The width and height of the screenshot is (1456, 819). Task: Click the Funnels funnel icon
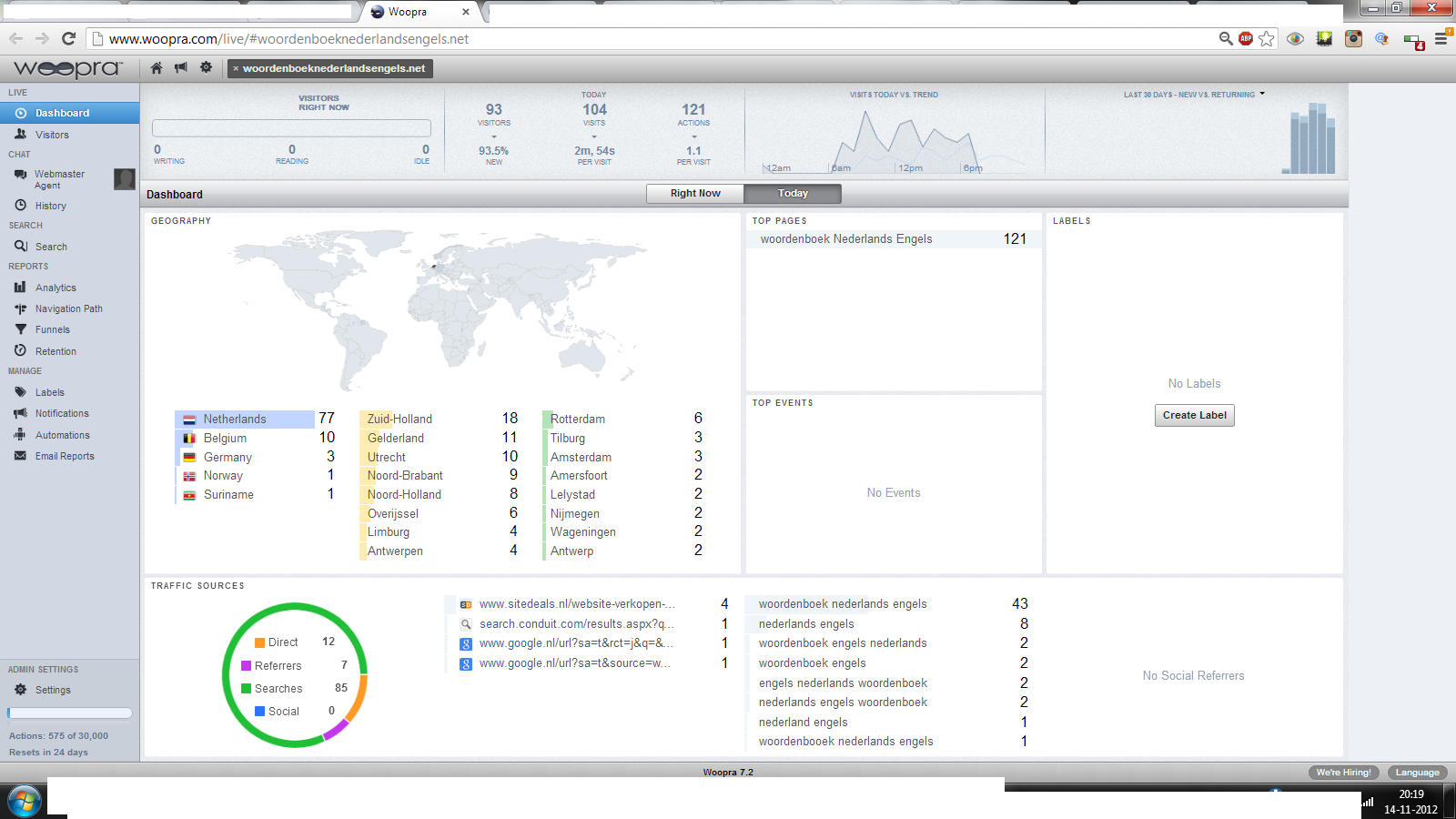coord(20,329)
